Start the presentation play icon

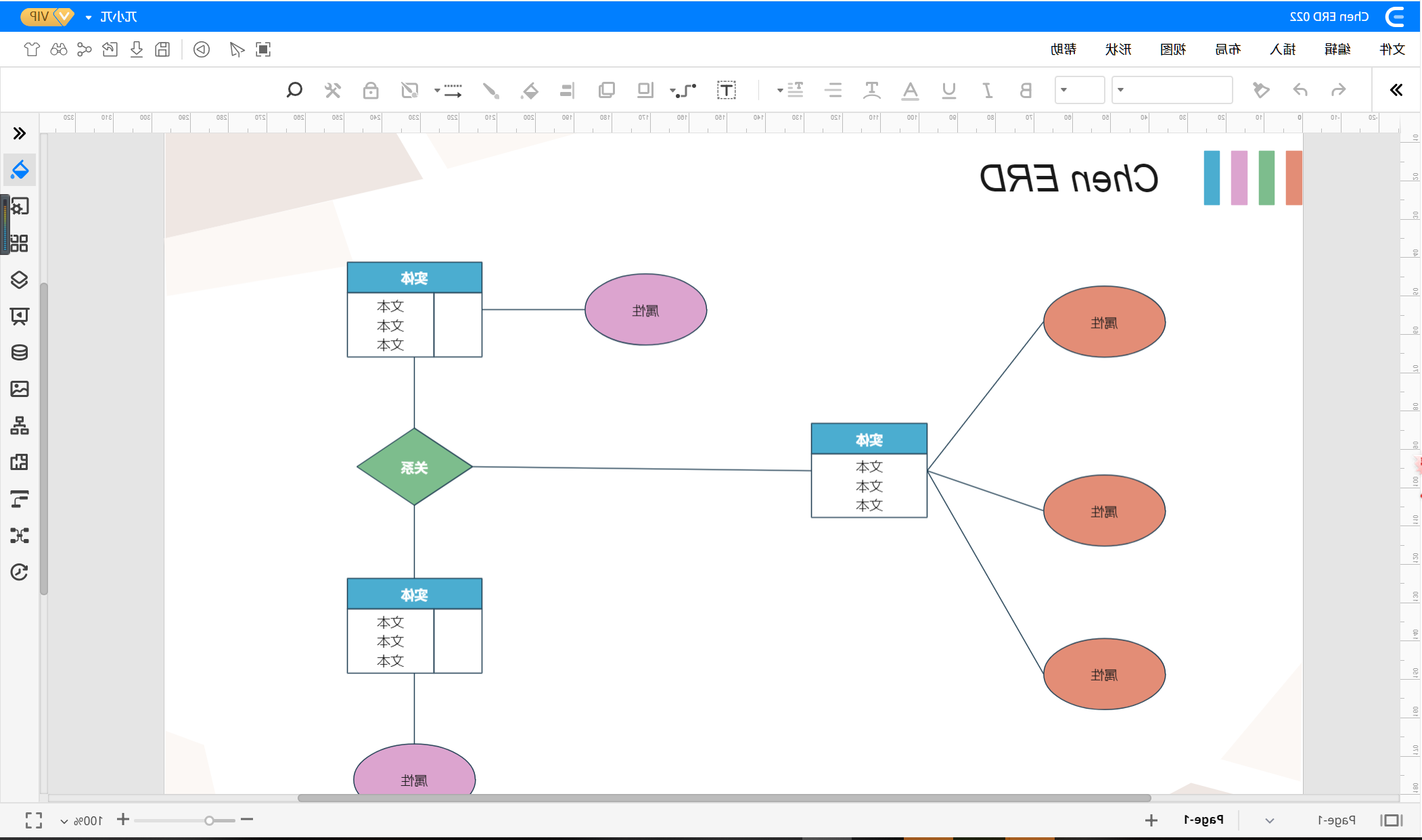[x=202, y=49]
